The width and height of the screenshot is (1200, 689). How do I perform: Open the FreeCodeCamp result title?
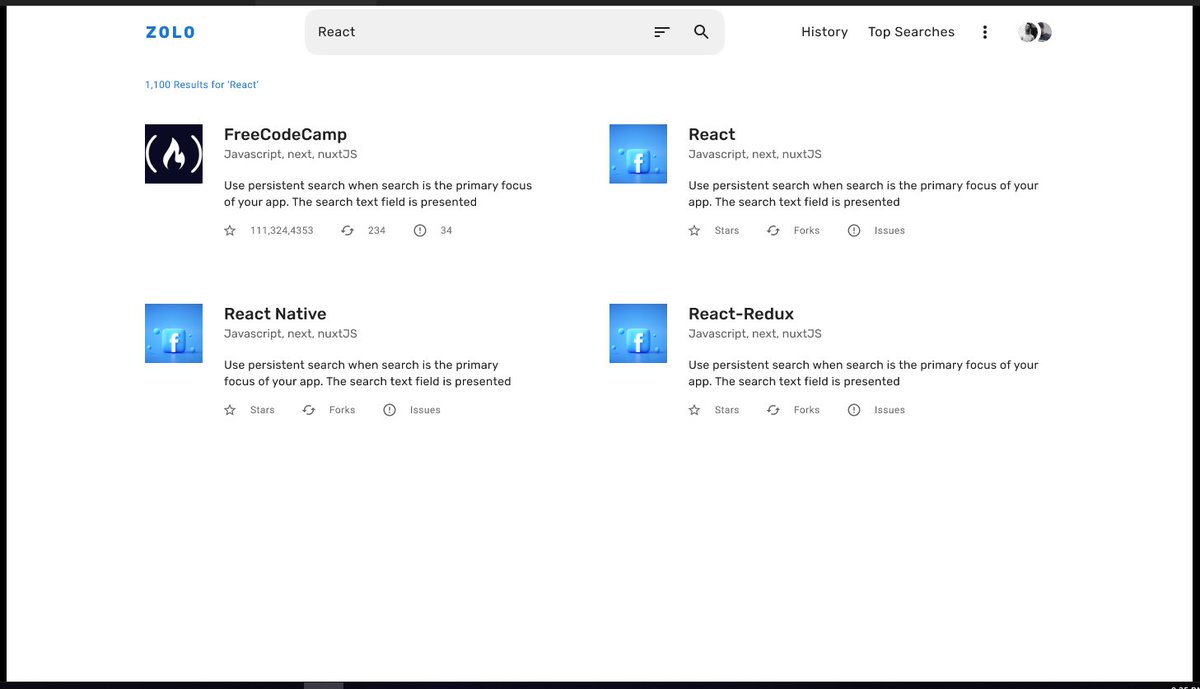[285, 134]
